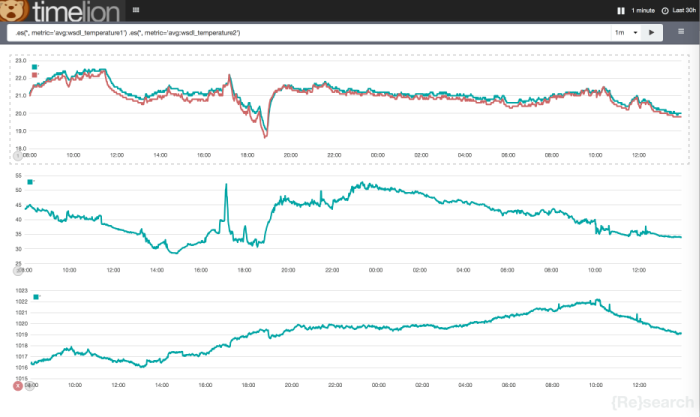700x417 pixels.
Task: Click the teal legend swatch in third chart
Action: [36, 297]
